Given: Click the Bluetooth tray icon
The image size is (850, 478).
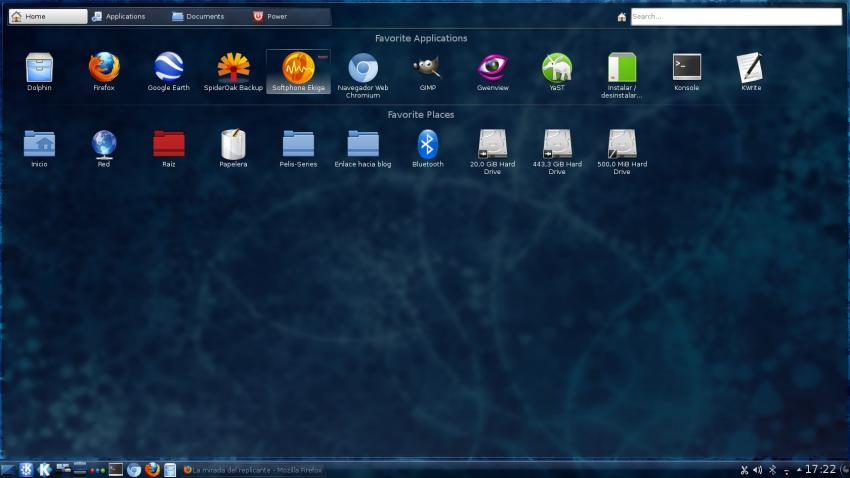Looking at the screenshot, I should [x=772, y=470].
